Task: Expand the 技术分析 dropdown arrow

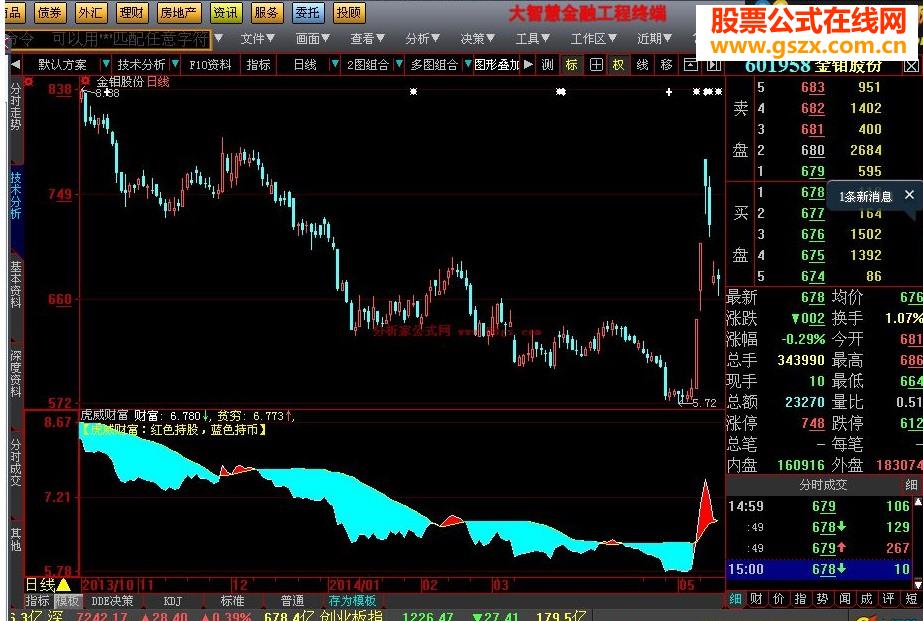Action: click(x=175, y=65)
